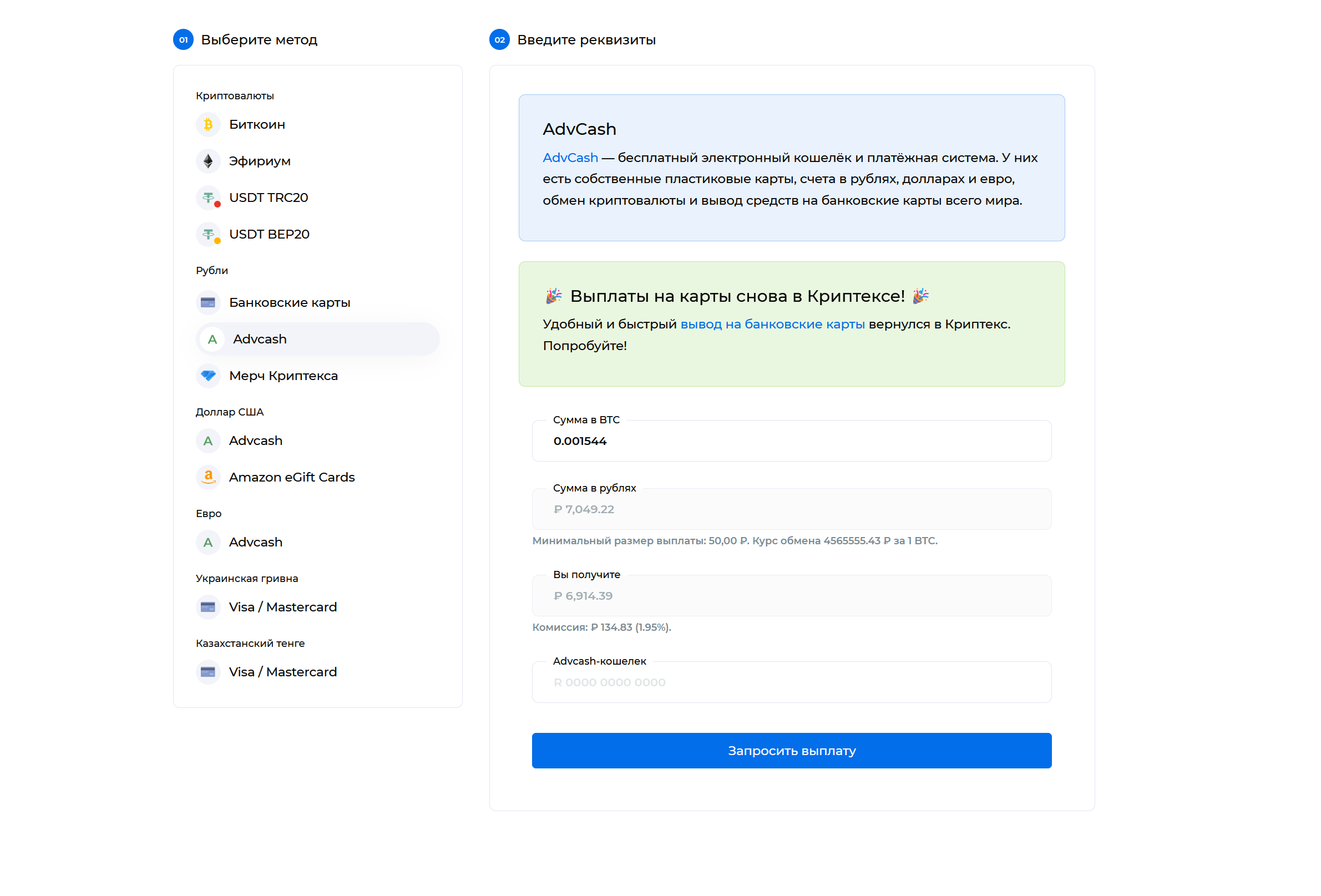The height and width of the screenshot is (896, 1321).
Task: Click the Минимальный размер выплаты note
Action: (x=735, y=541)
